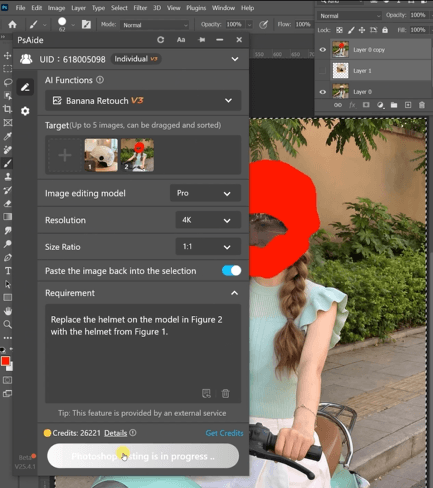Open the Filter menu
Image resolution: width=433 pixels, height=488 pixels.
[x=140, y=8]
